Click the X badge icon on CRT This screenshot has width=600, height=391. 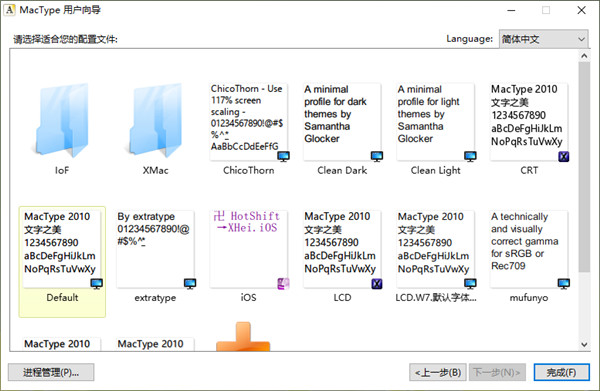click(x=564, y=156)
